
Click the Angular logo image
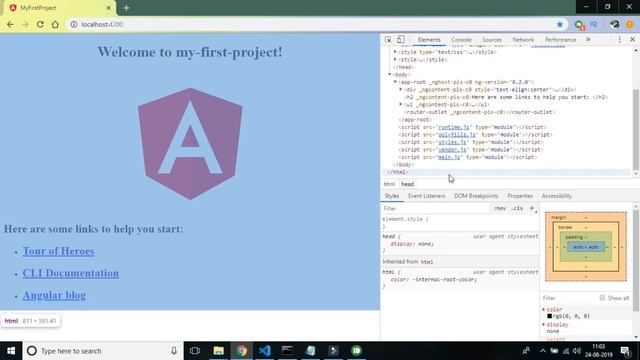click(x=190, y=144)
